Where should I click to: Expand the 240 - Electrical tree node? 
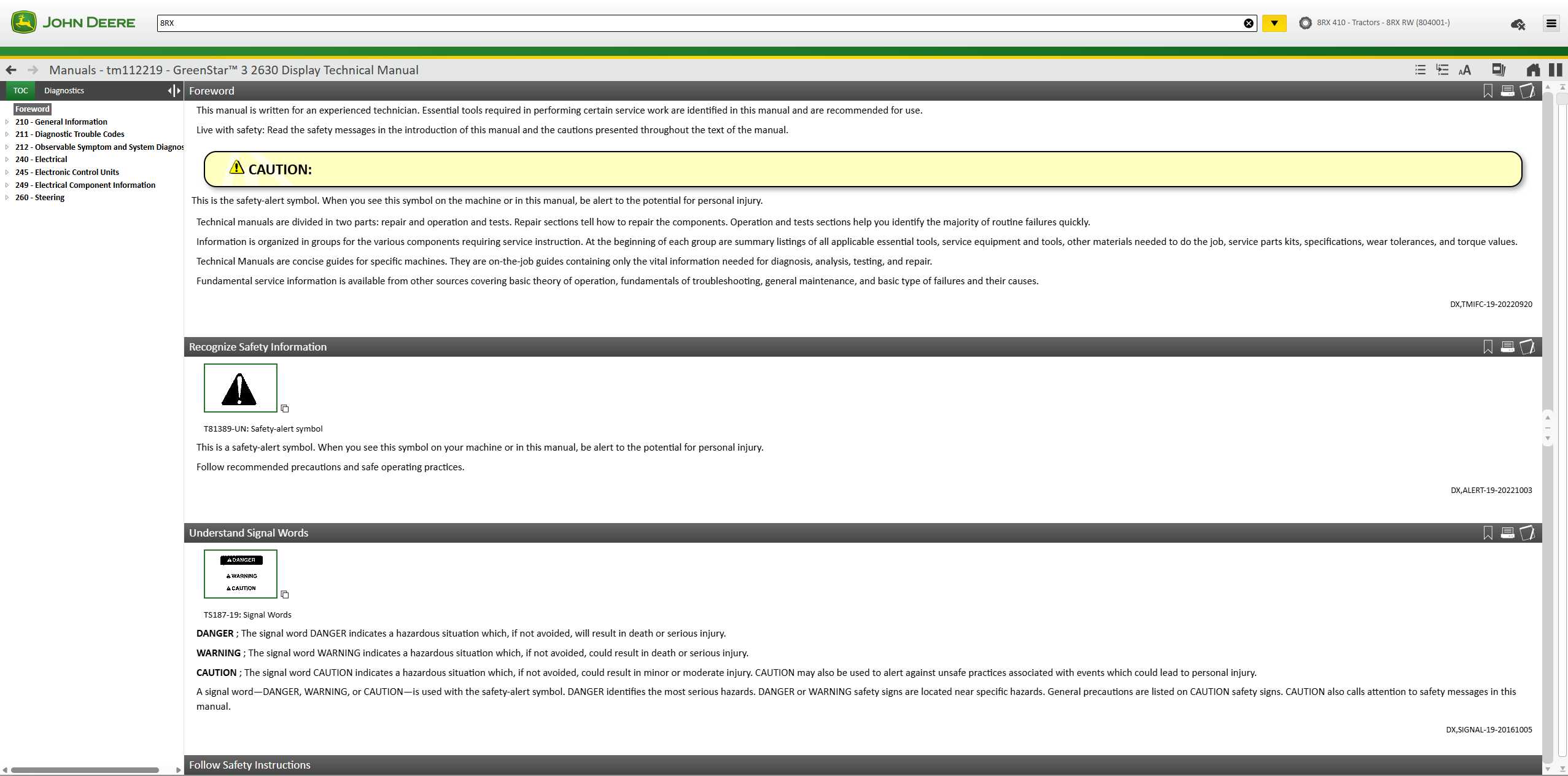click(7, 160)
